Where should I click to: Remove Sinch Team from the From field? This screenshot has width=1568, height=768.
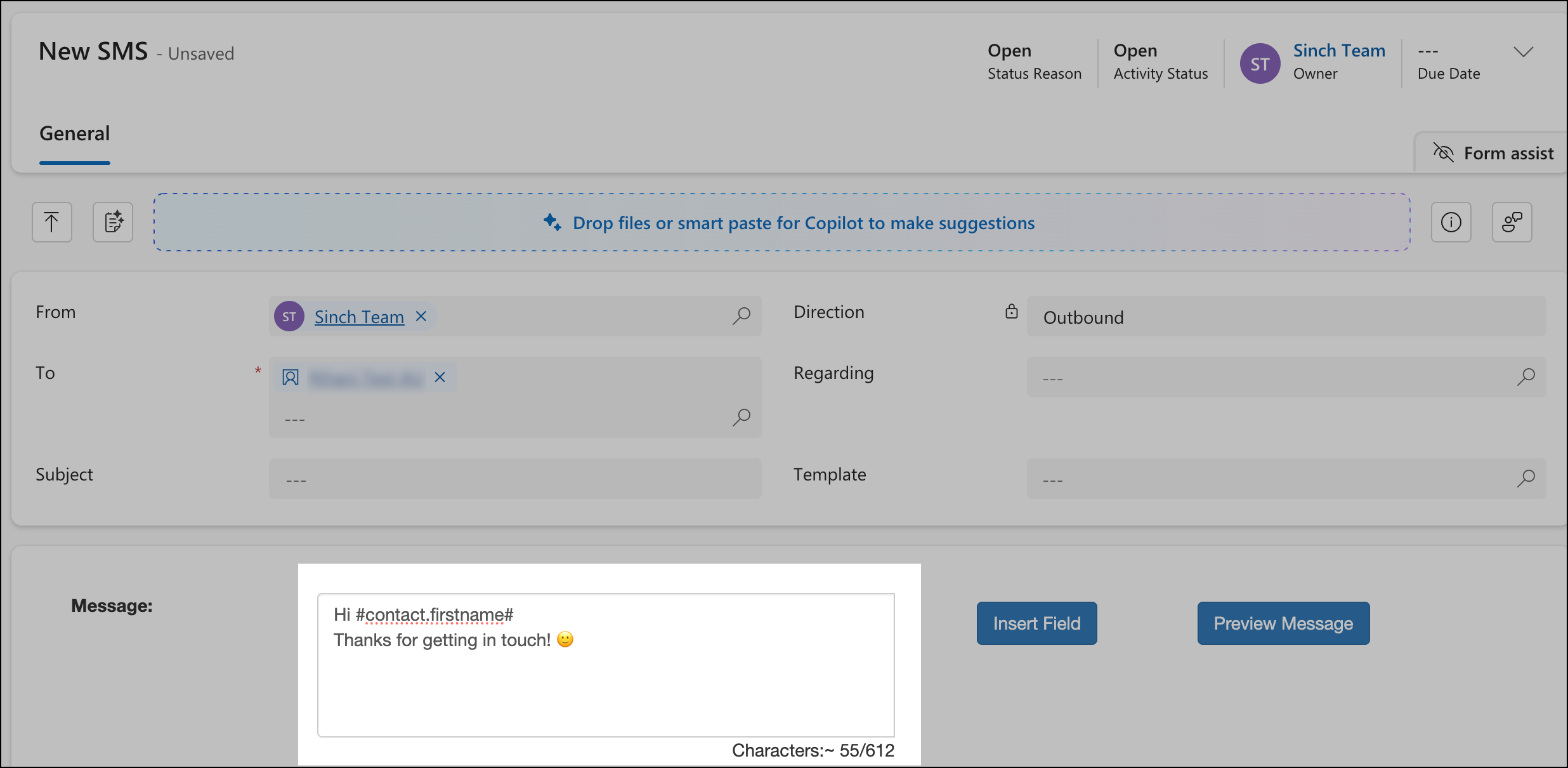click(x=421, y=315)
